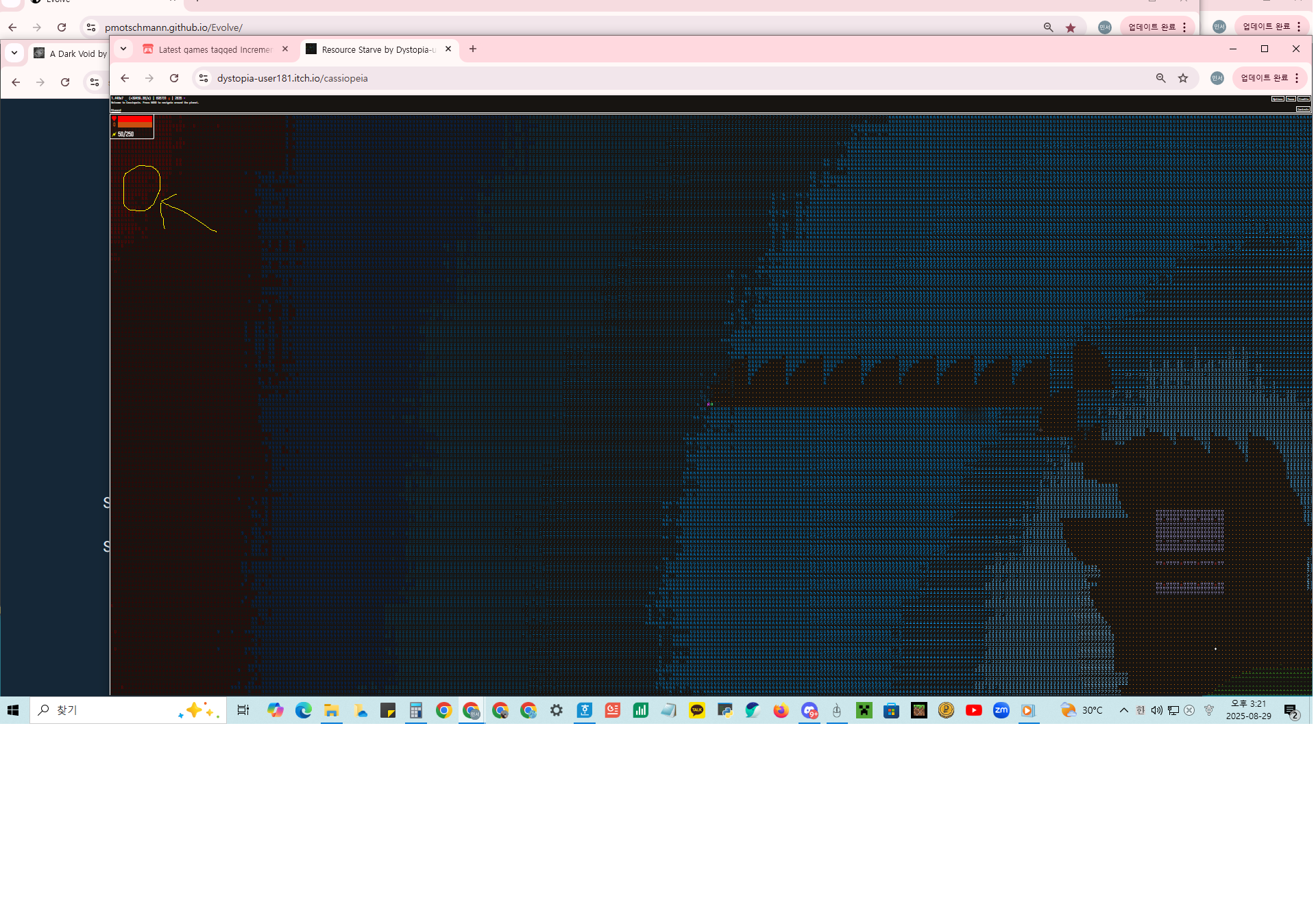Expand the tab search dropdown chevron
This screenshot has width=1316, height=909.
(123, 49)
